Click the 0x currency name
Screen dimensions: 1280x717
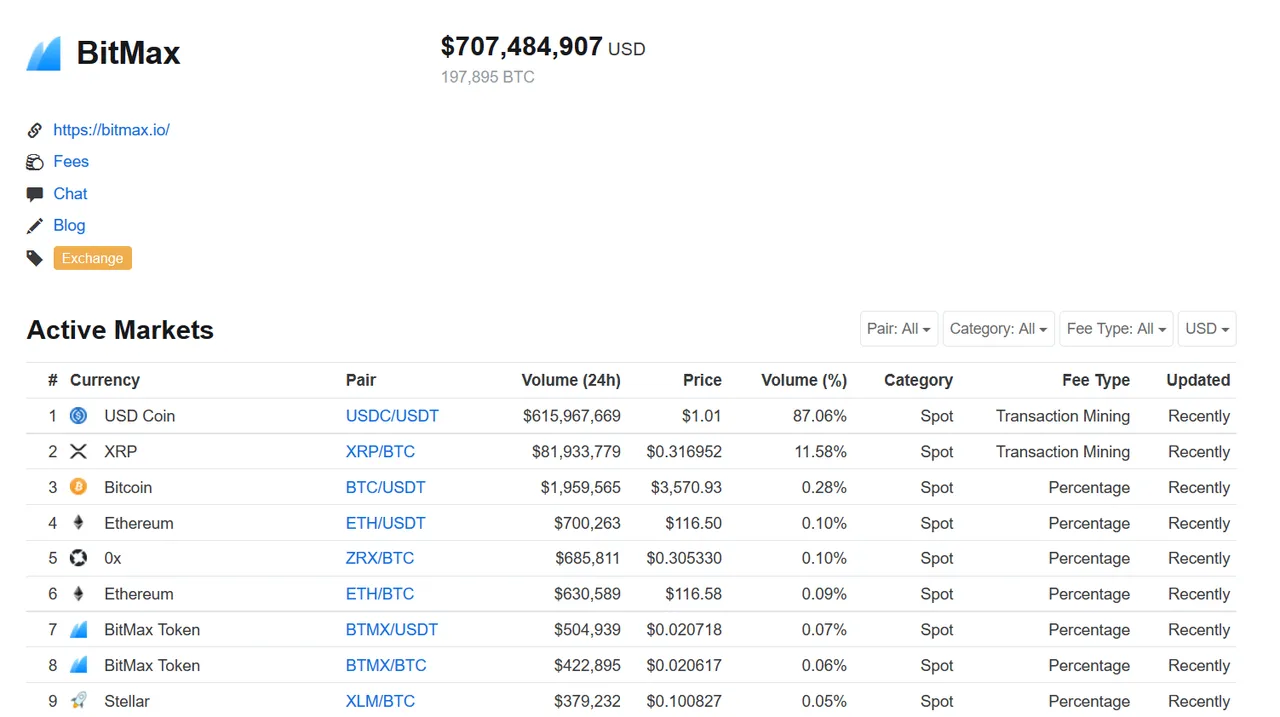113,558
